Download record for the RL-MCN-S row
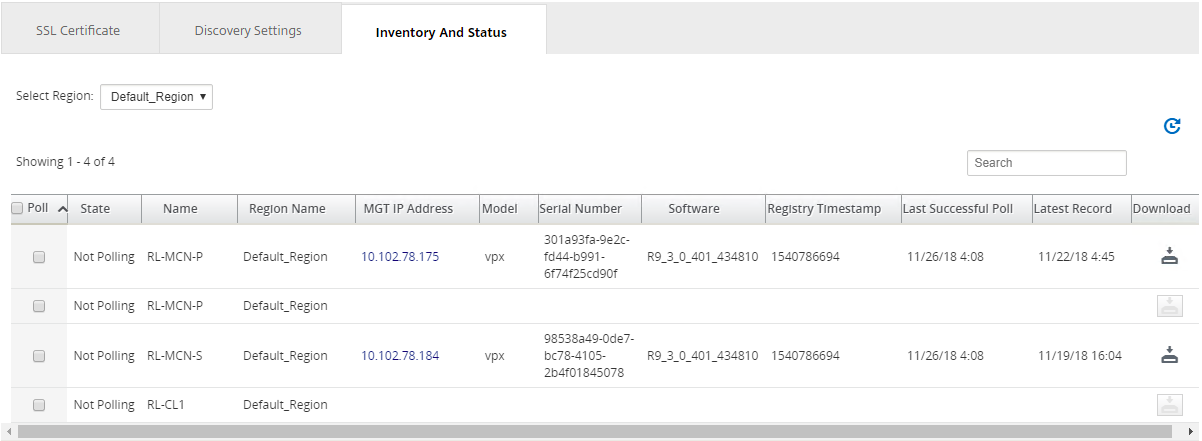 click(x=1169, y=355)
